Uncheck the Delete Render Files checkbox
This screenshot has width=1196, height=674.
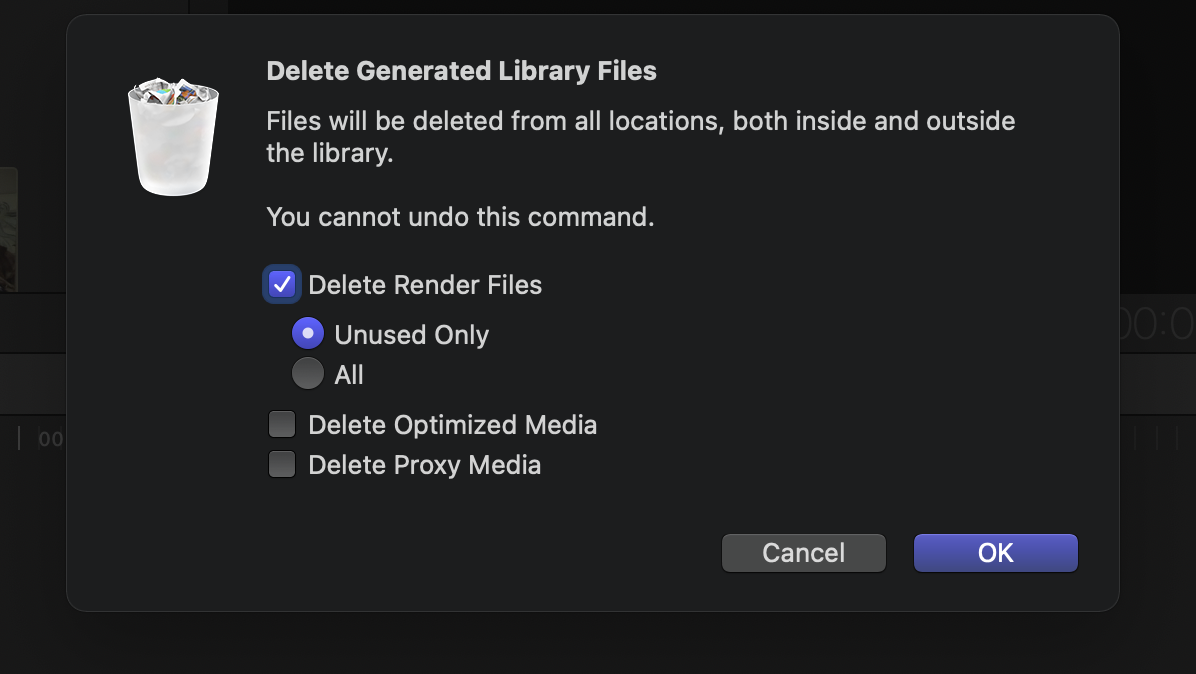point(282,284)
